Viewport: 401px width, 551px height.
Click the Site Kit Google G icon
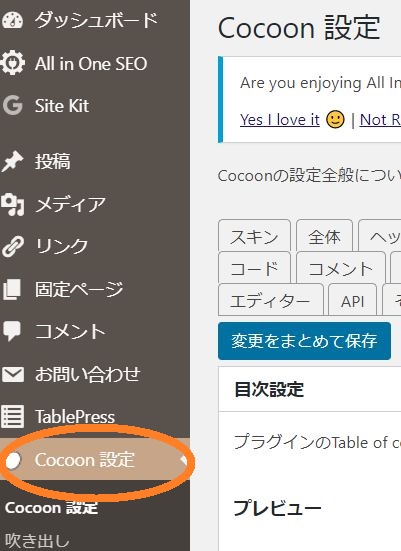pos(13,105)
